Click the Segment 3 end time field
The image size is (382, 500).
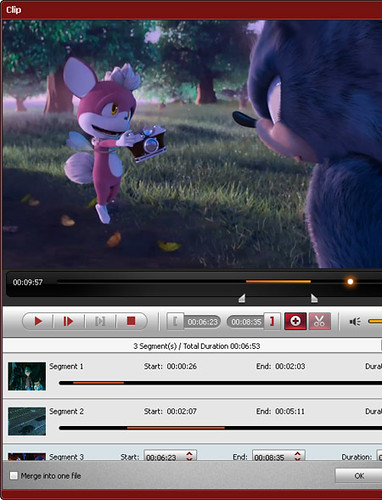coord(279,456)
